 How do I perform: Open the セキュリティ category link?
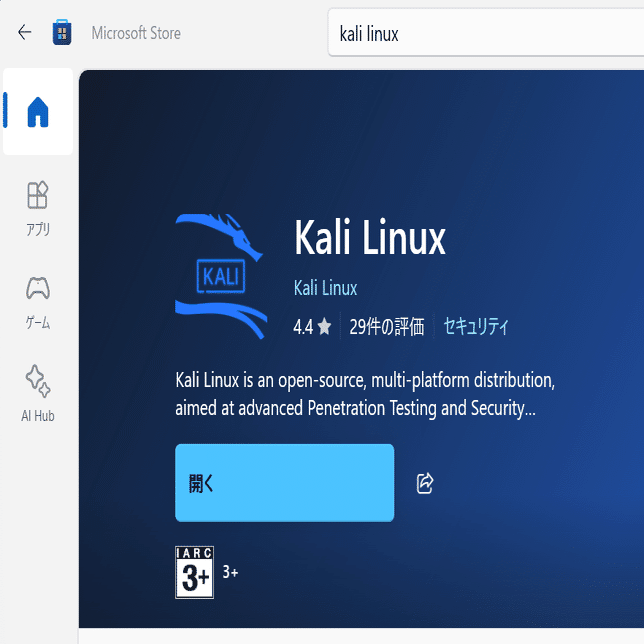pyautogui.click(x=476, y=327)
